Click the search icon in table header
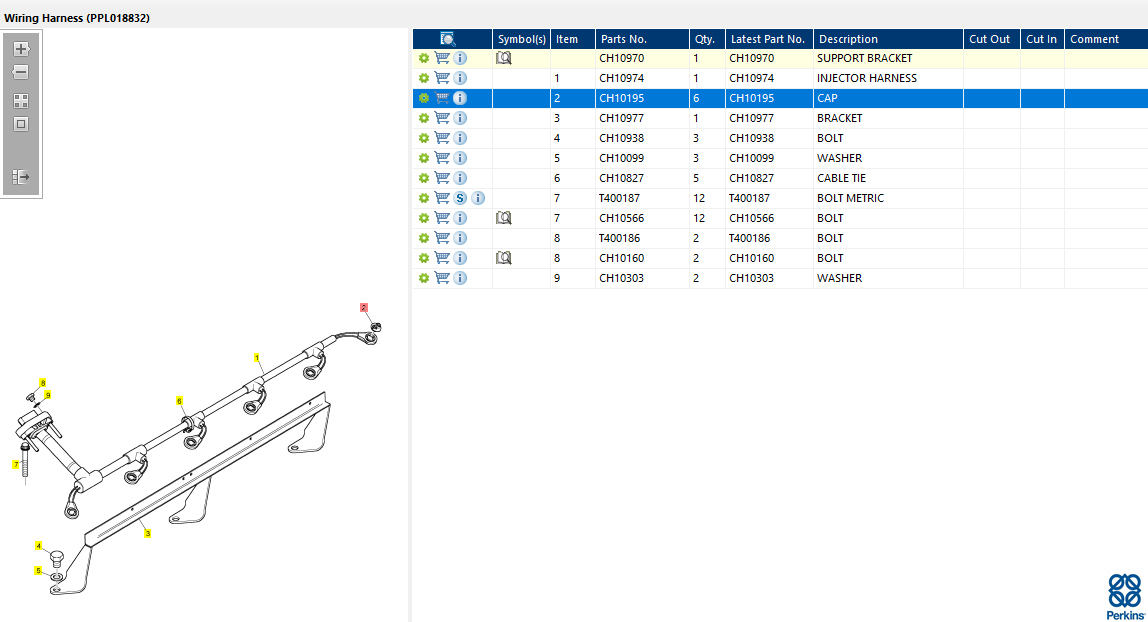Viewport: 1148px width, 622px height. click(448, 39)
